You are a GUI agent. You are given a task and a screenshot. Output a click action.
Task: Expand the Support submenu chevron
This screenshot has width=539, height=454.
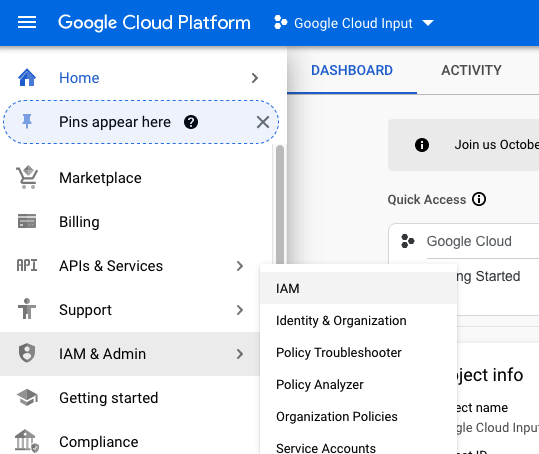[240, 310]
